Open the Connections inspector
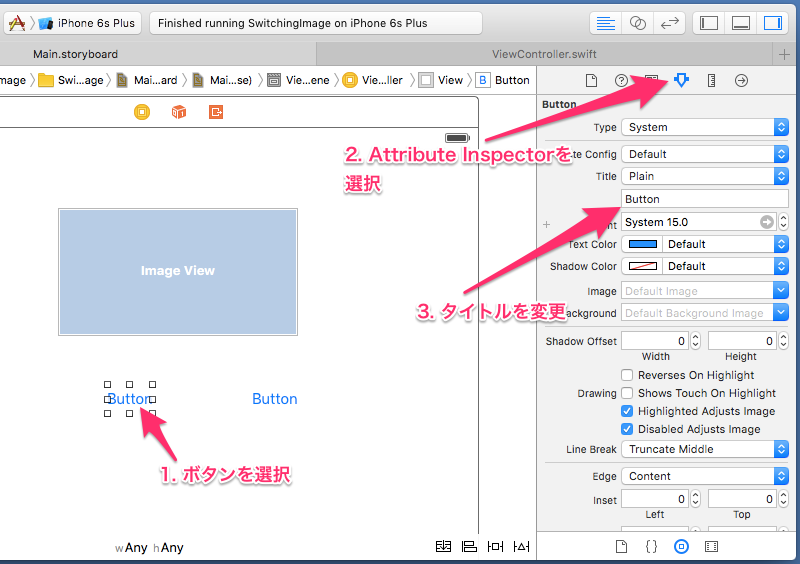Viewport: 800px width, 564px height. tap(741, 80)
